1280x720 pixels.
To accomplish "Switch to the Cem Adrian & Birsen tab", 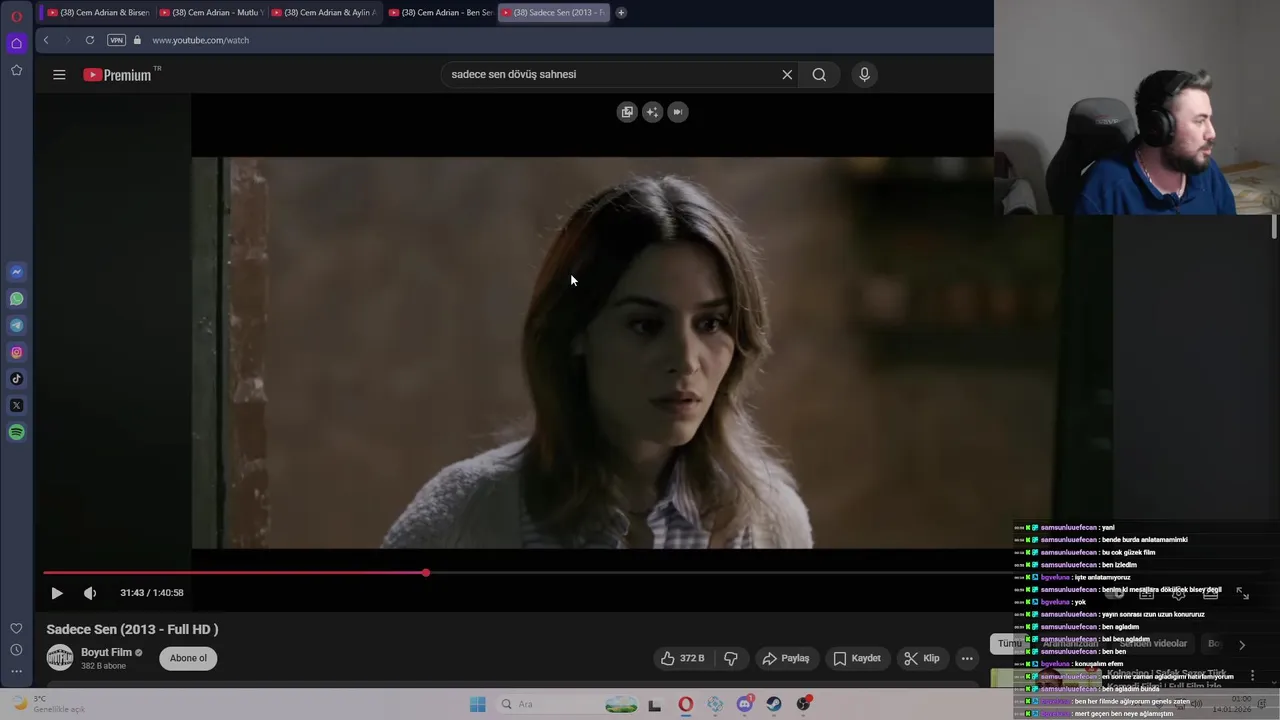I will click(x=98, y=13).
